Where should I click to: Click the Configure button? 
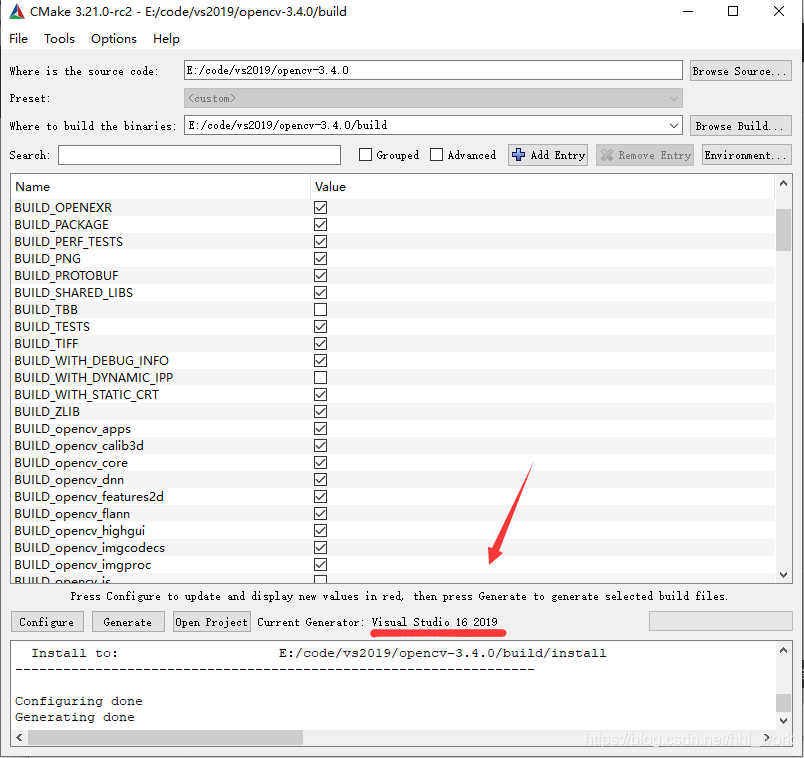coord(47,622)
